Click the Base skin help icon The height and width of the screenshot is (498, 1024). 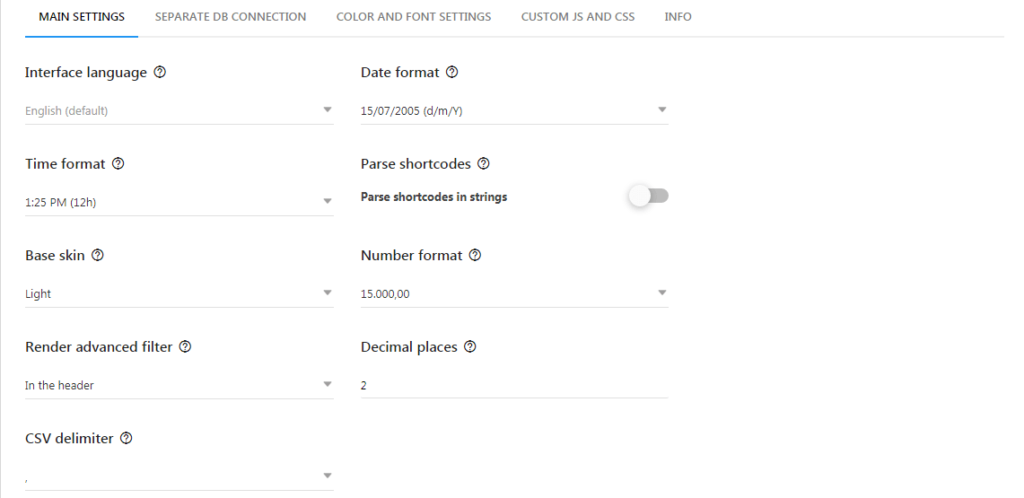click(x=97, y=255)
